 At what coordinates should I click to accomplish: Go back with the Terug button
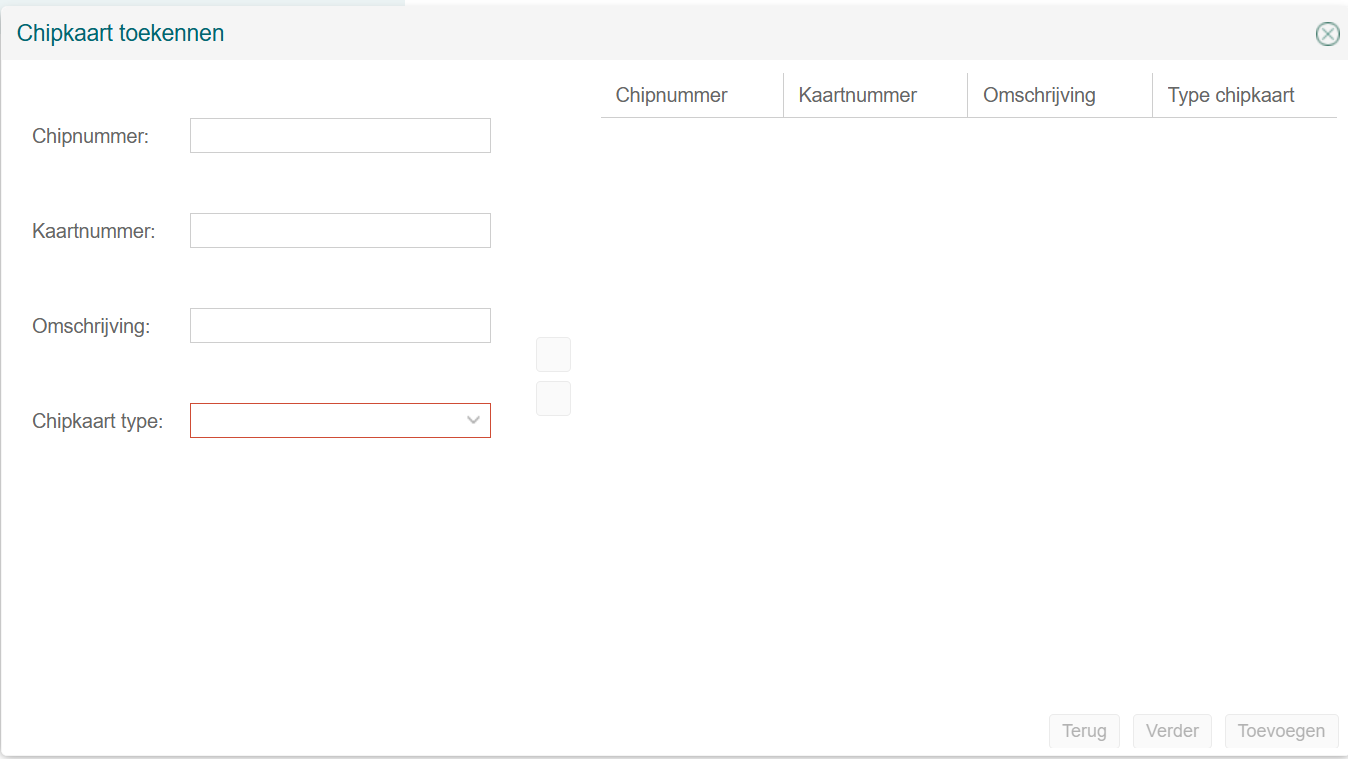point(1084,731)
